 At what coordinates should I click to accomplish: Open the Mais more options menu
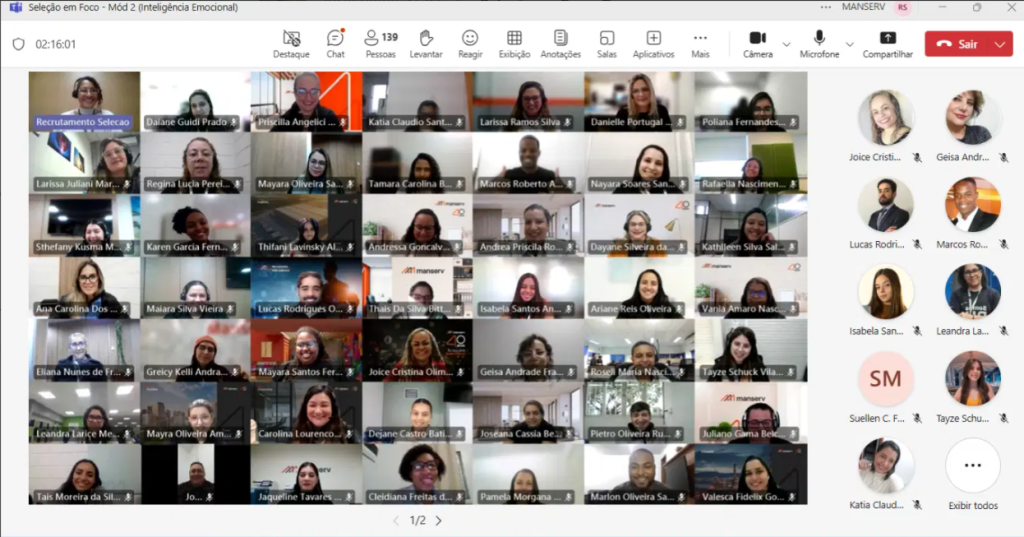pyautogui.click(x=700, y=44)
